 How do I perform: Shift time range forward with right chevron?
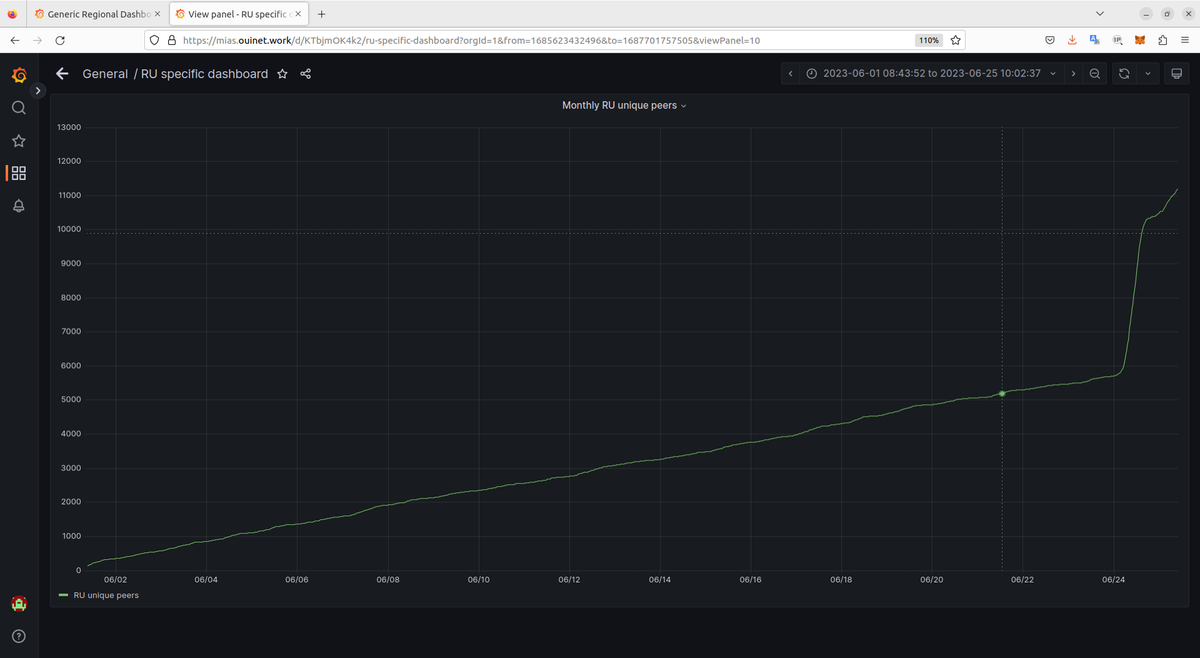1073,74
